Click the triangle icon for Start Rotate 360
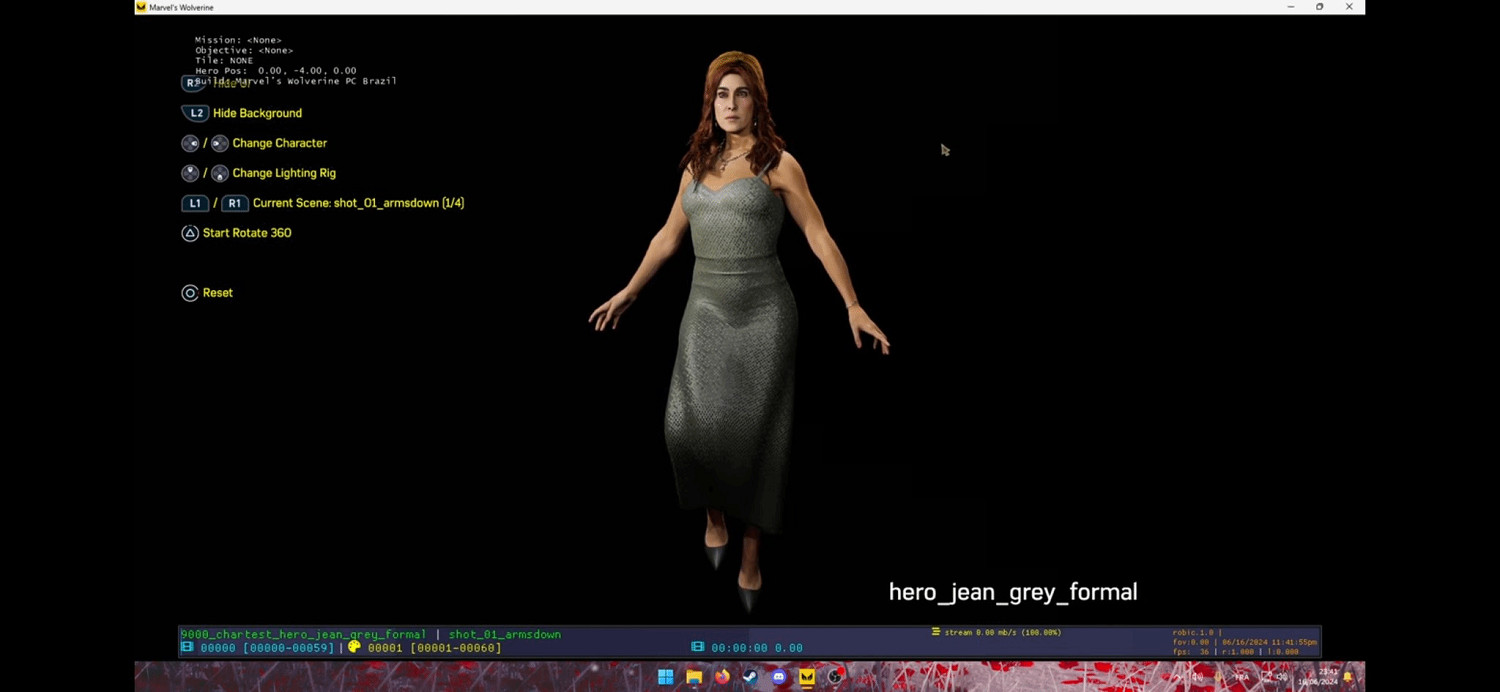Image resolution: width=1500 pixels, height=692 pixels. click(190, 233)
